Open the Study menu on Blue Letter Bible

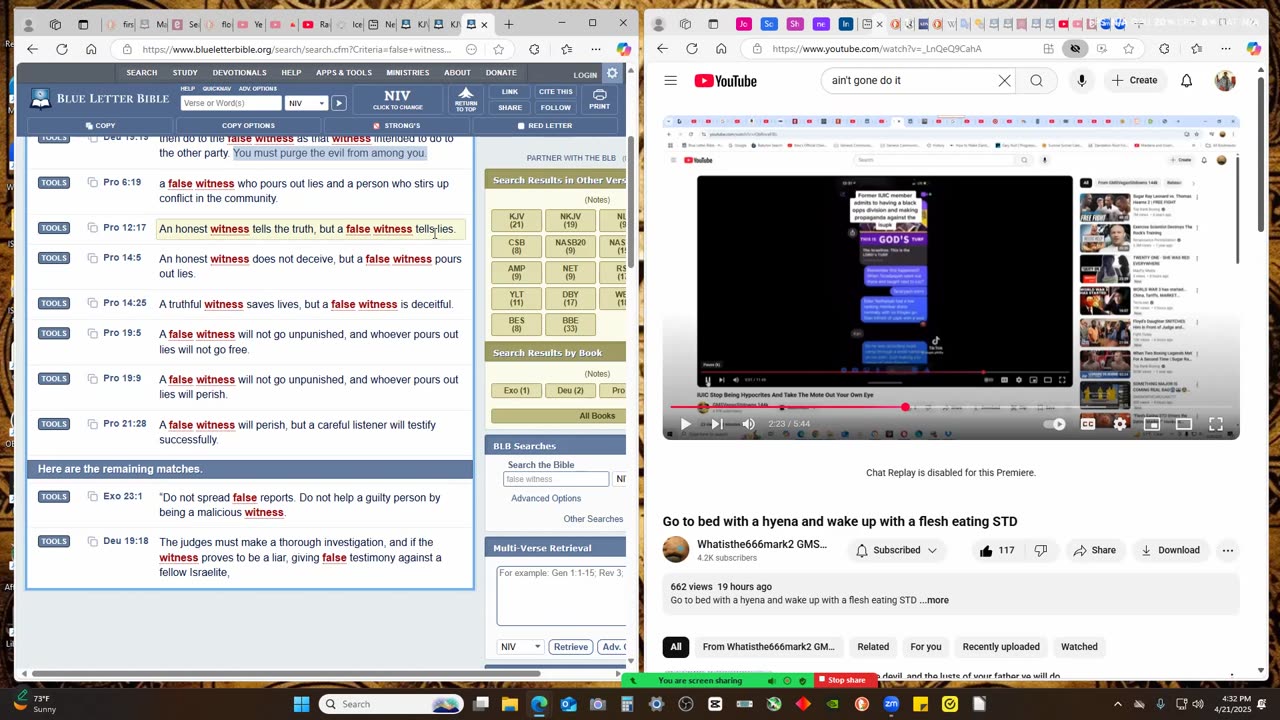coord(185,73)
